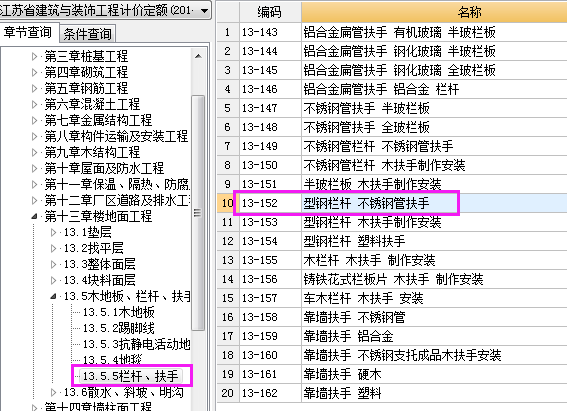Switch to the 条件查询 tab
Image resolution: width=567 pixels, height=411 pixels.
[87, 34]
